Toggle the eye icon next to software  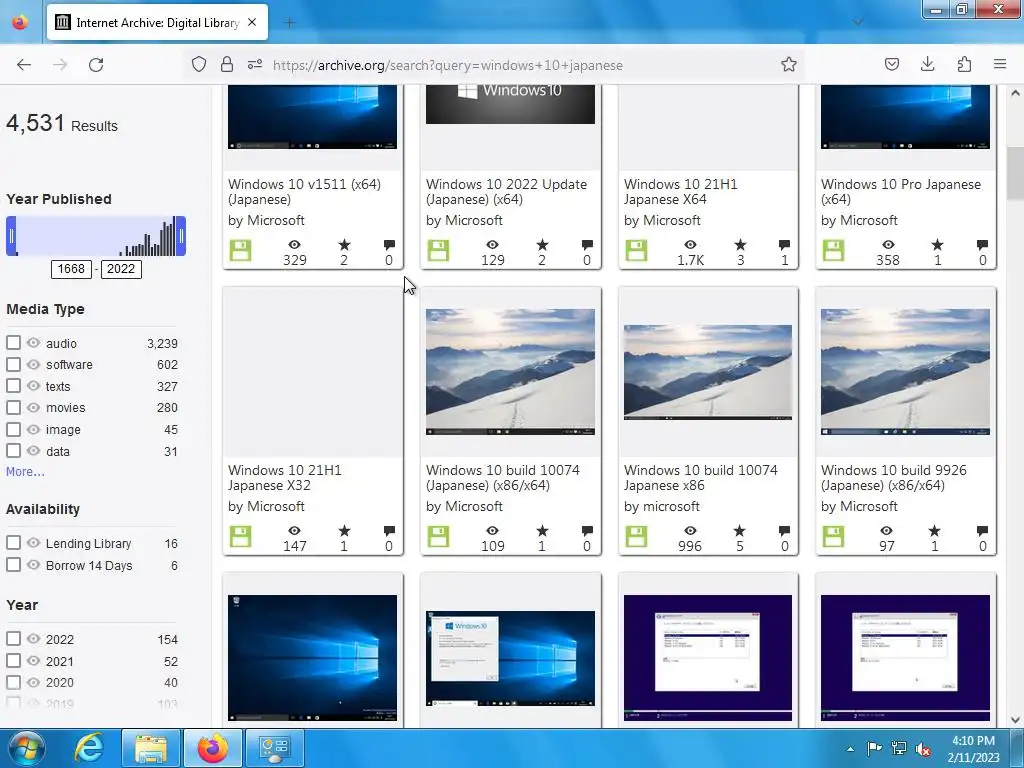pos(33,364)
